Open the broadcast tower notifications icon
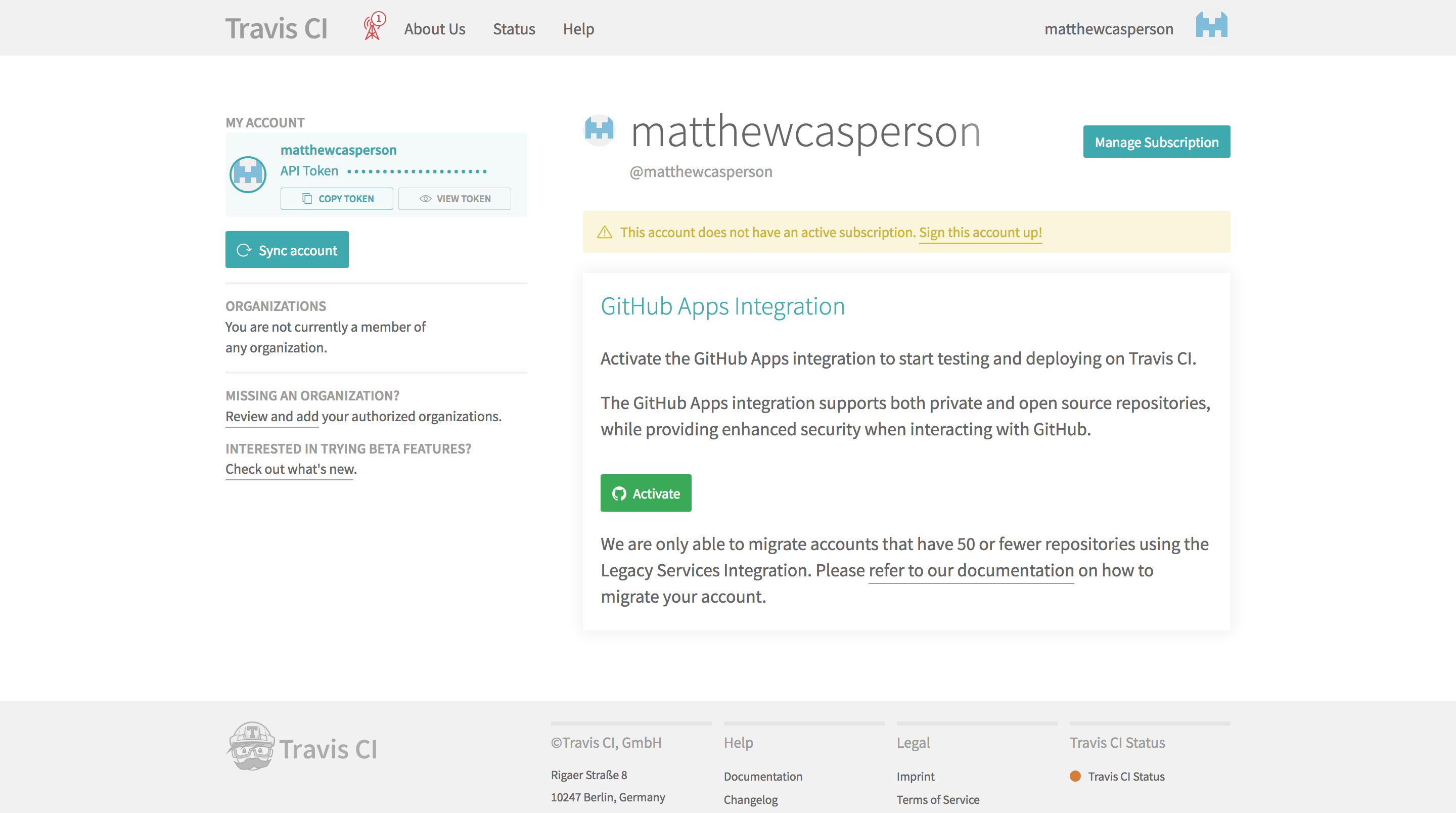 374,27
